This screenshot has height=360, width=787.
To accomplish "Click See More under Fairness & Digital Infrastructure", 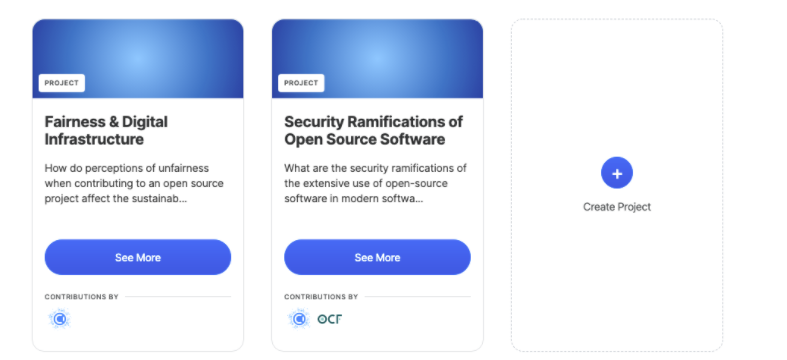I will click(138, 257).
